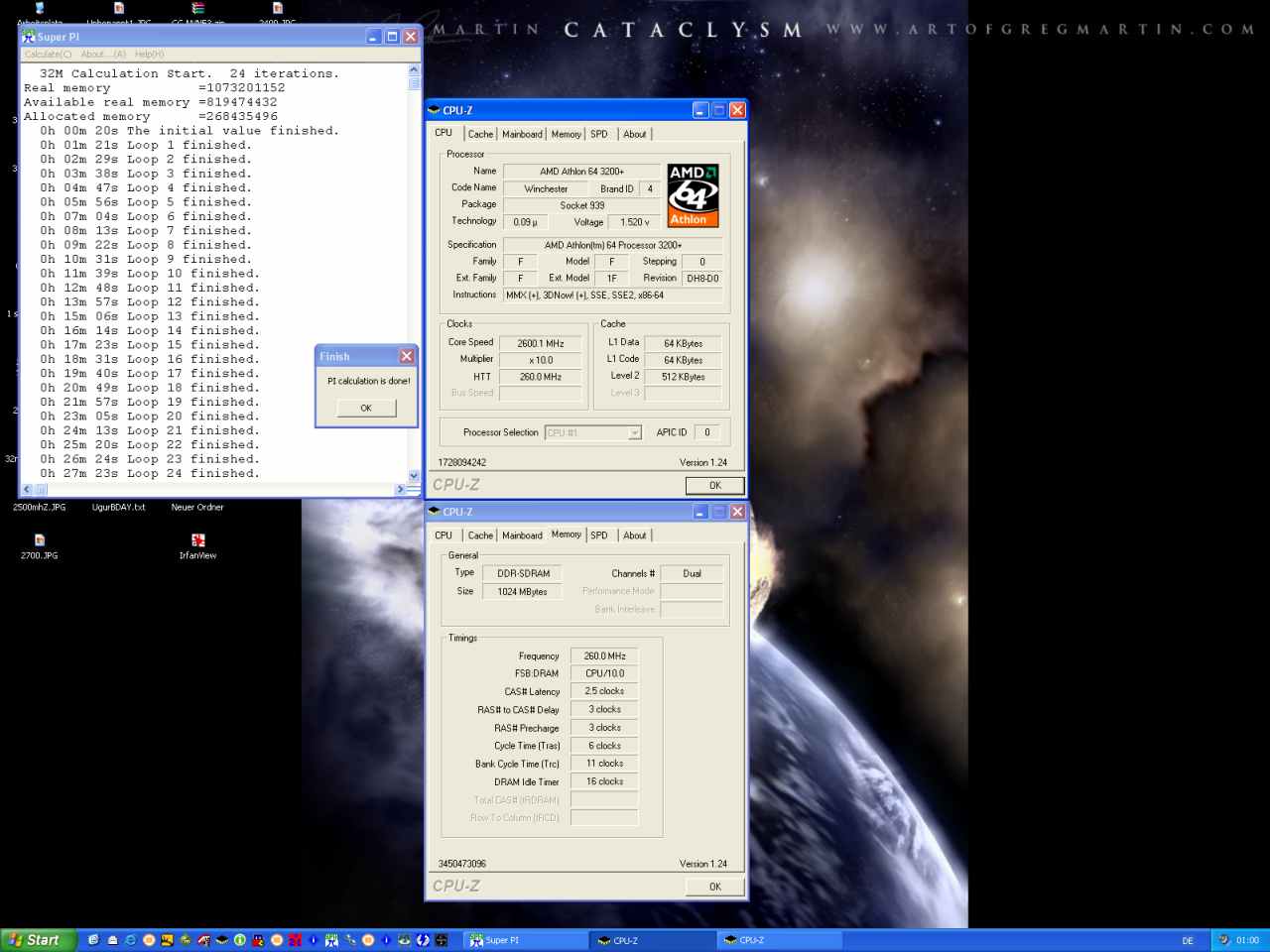Click OK in the lower CPU-Z window

(714, 887)
